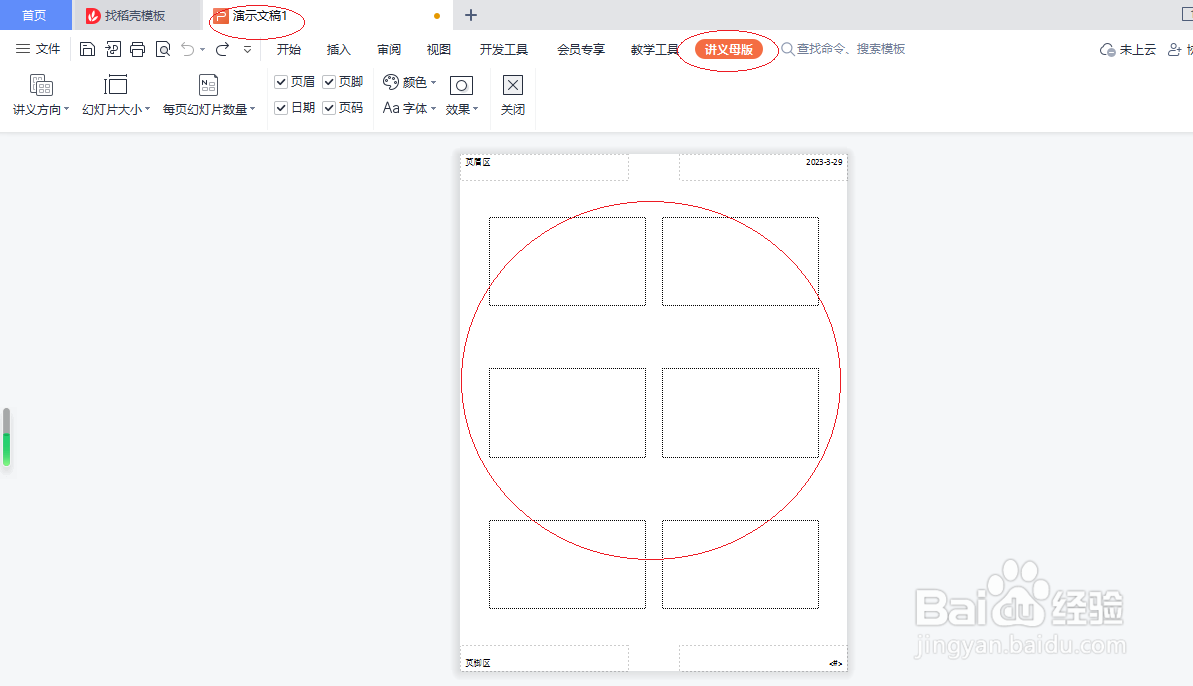Switch to the 视图 ribbon tab
This screenshot has width=1193, height=686.
pyautogui.click(x=438, y=49)
